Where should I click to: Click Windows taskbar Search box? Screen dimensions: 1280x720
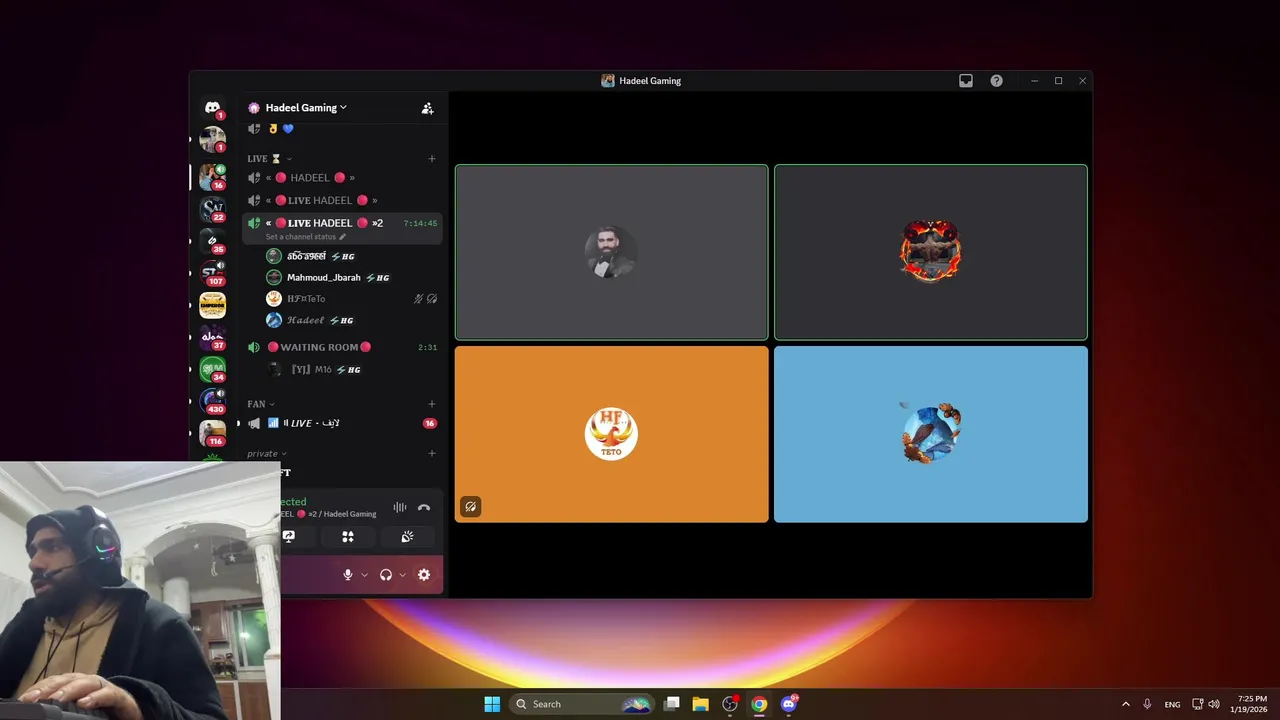[x=582, y=704]
